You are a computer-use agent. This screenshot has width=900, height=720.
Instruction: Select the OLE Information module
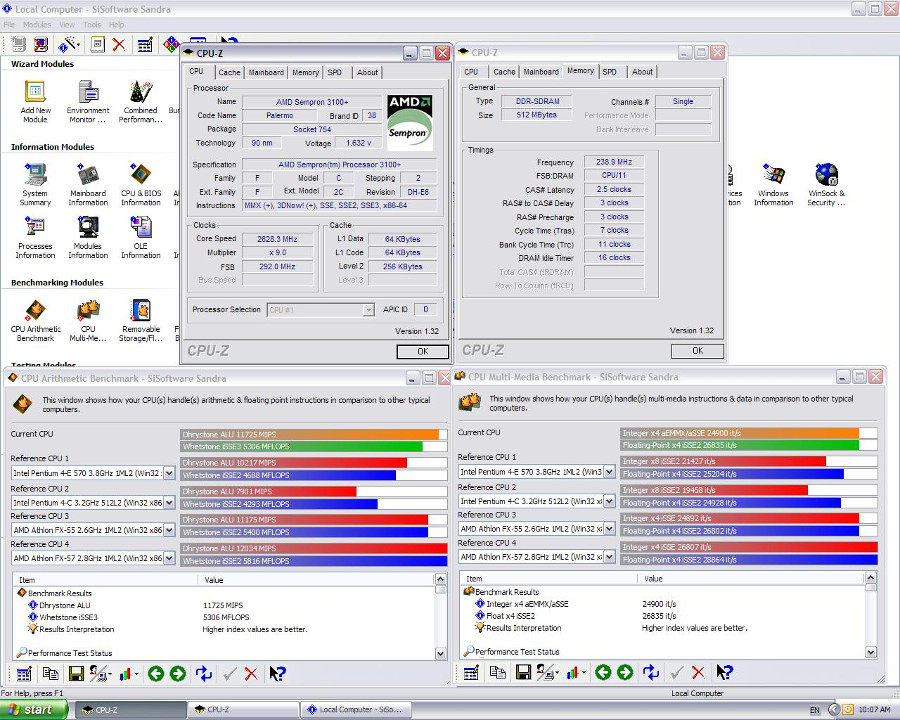coord(141,238)
